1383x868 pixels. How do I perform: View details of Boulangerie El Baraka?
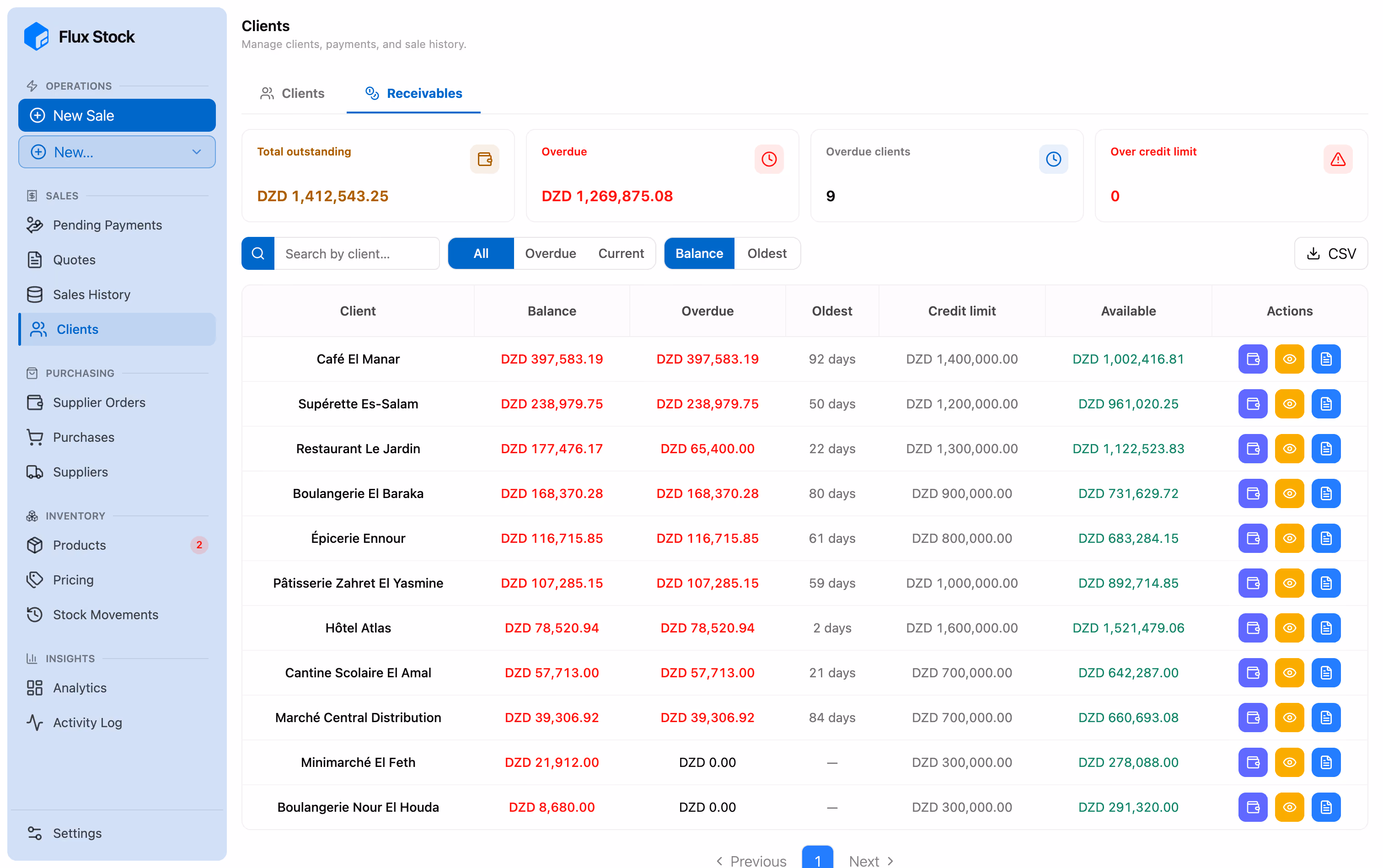[x=1289, y=493]
